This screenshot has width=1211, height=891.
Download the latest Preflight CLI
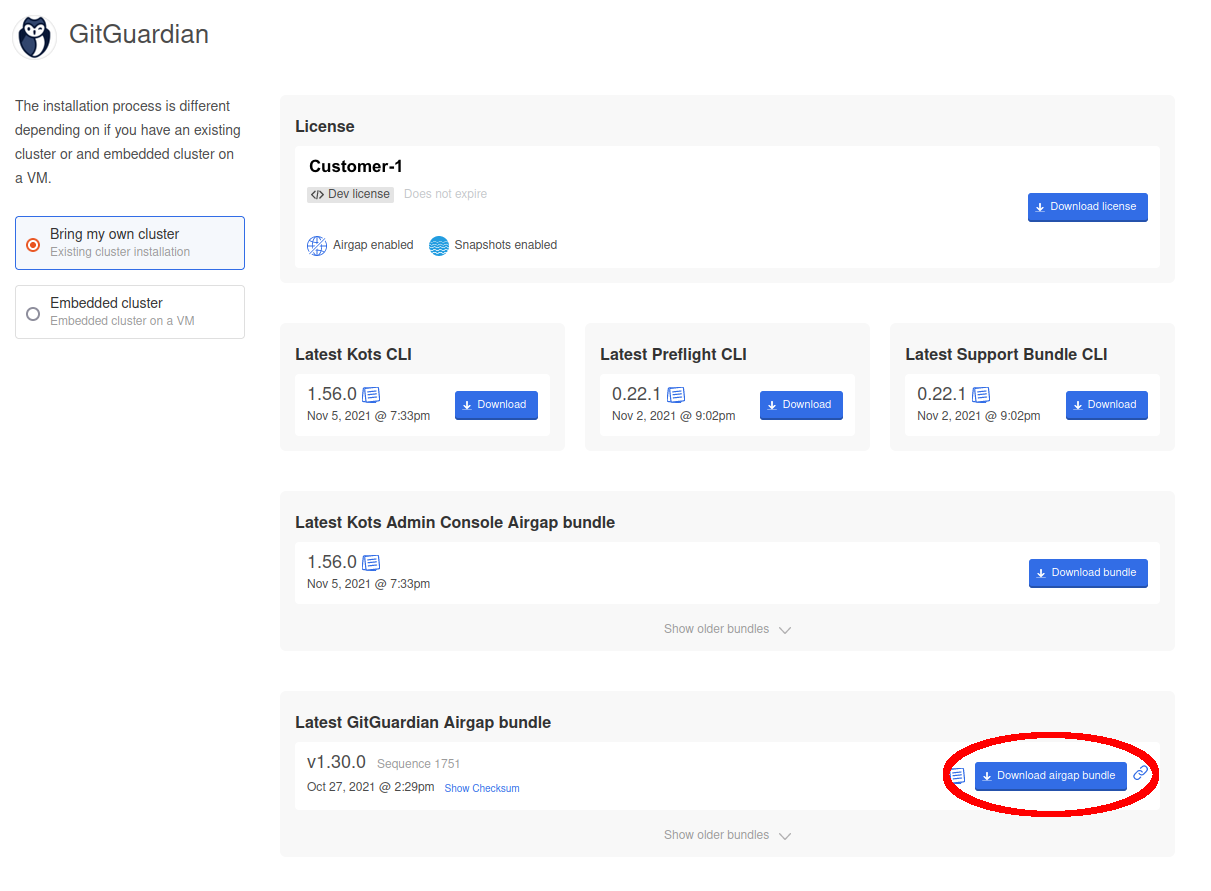point(801,405)
